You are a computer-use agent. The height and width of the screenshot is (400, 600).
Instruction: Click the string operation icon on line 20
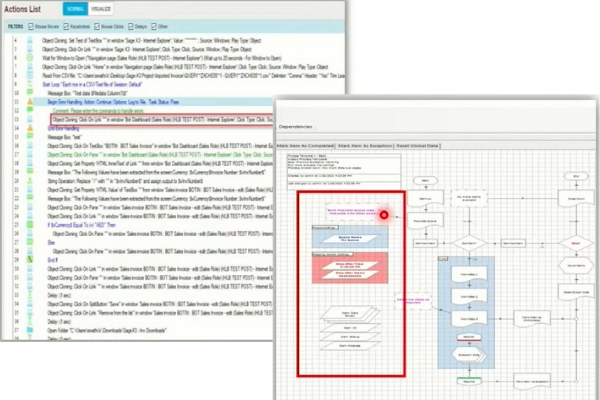point(30,181)
